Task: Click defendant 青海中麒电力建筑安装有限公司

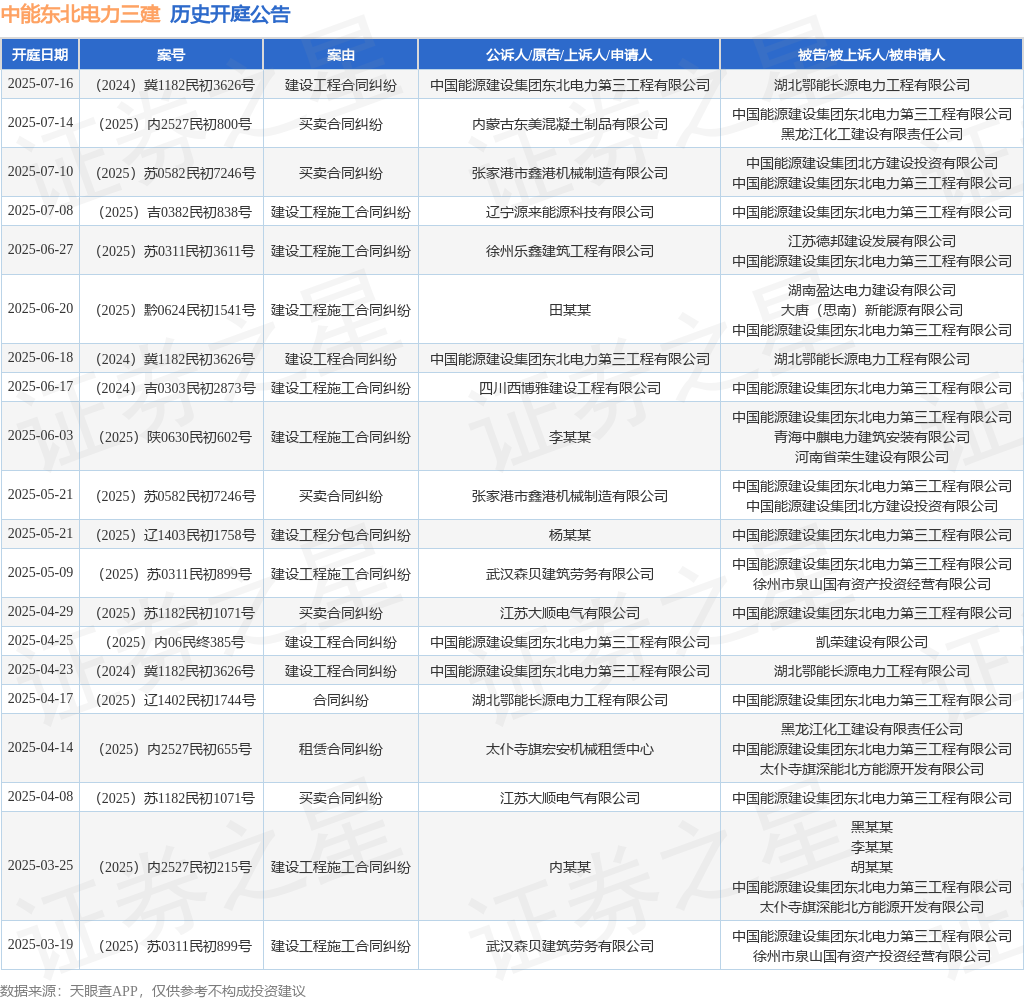Action: (871, 437)
